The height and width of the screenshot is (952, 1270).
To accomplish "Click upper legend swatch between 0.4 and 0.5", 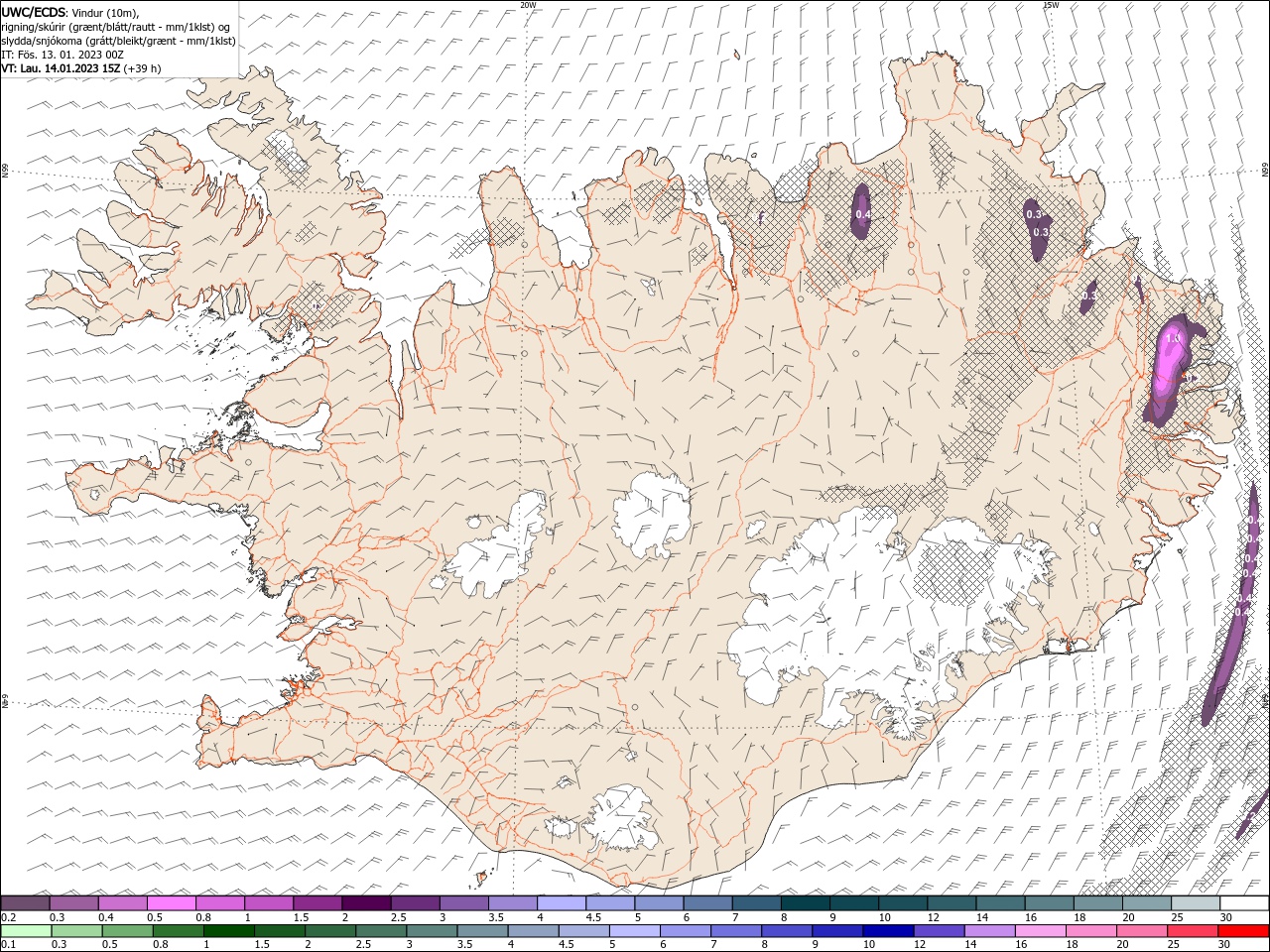I will click(x=122, y=903).
